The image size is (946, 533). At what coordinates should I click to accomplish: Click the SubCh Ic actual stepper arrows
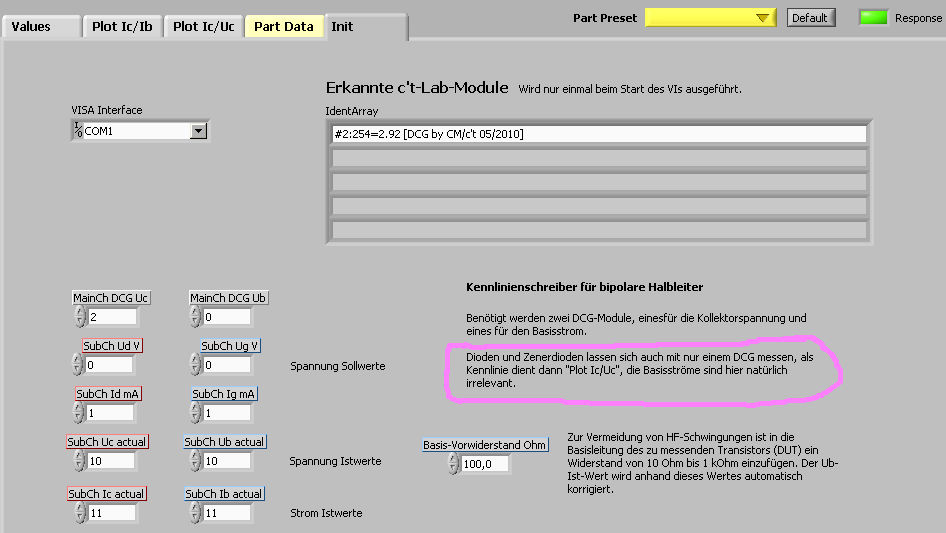pos(78,513)
